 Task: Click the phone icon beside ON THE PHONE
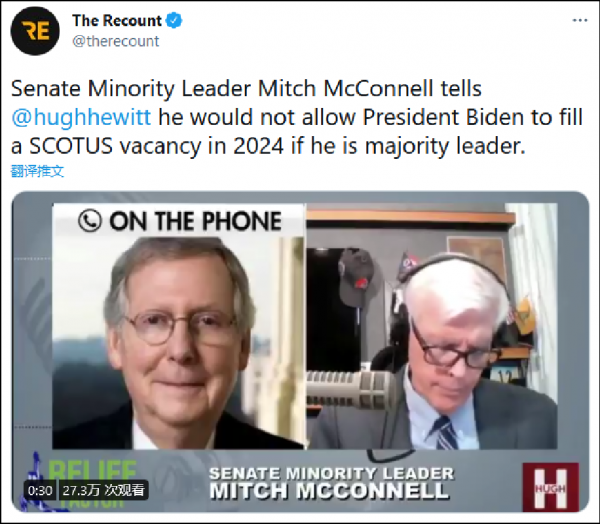pos(90,220)
